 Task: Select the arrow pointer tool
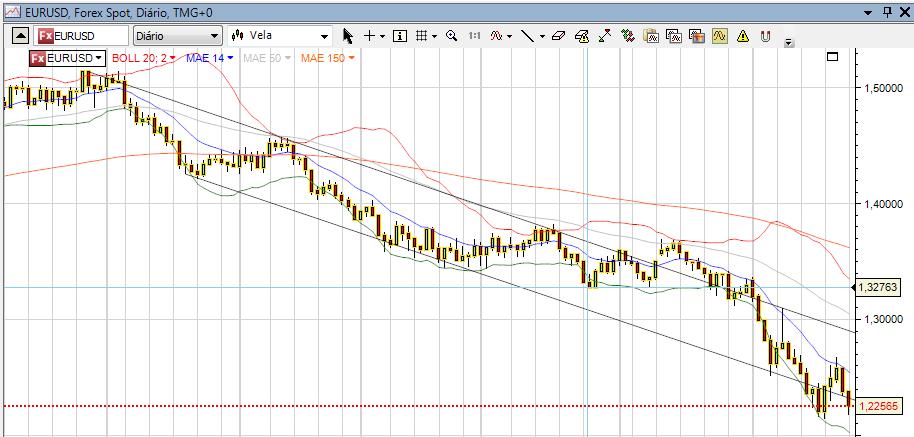coord(348,36)
